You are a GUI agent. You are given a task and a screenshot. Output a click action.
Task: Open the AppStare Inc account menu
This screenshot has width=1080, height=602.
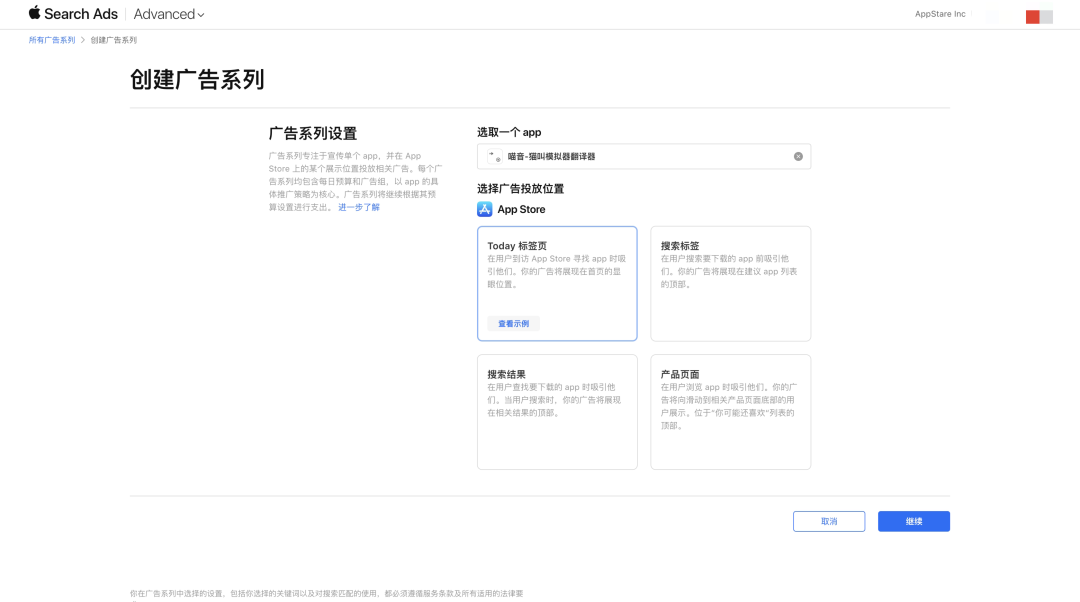pos(940,14)
